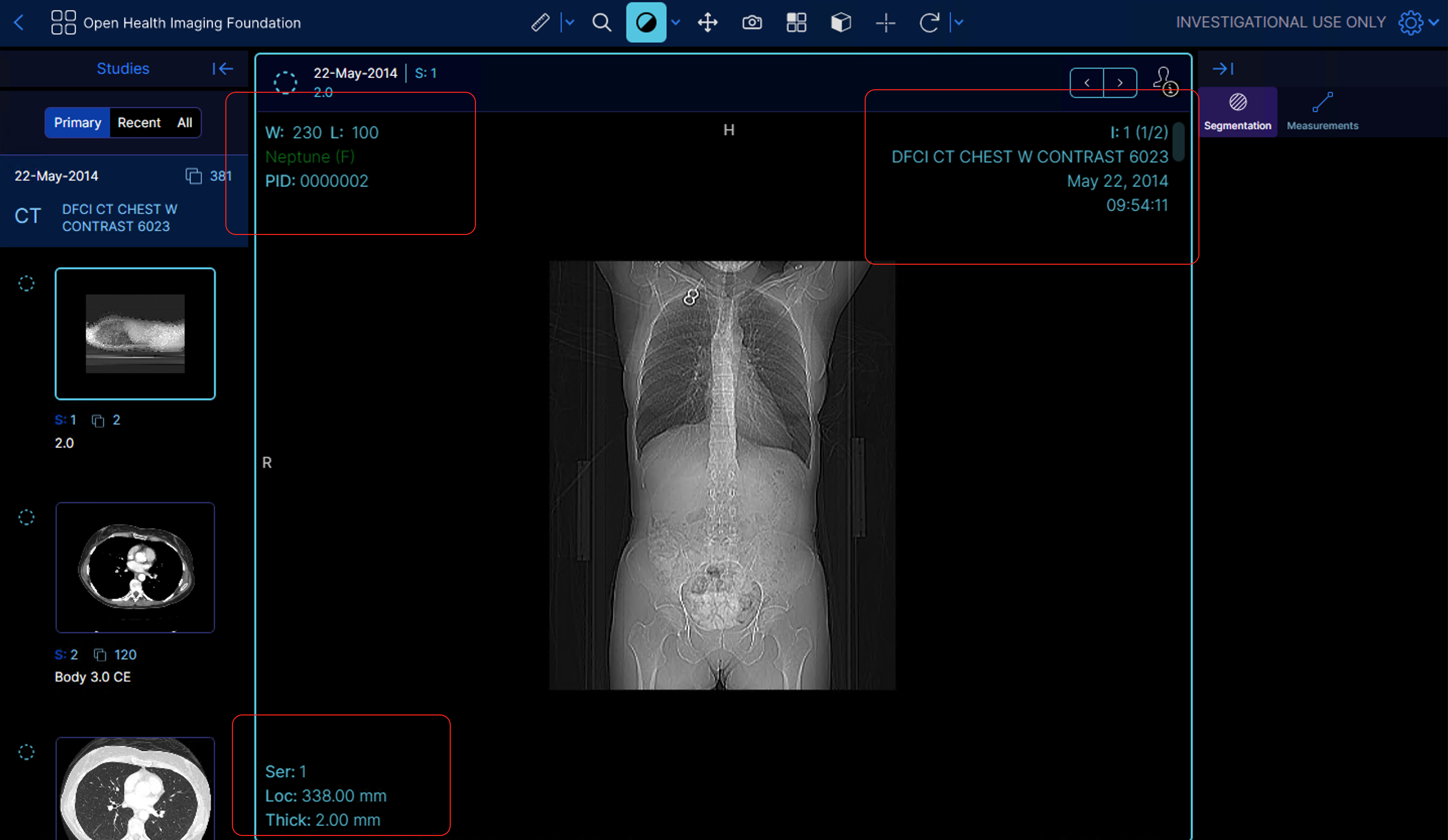Collapse the Studies left panel
1448x840 pixels.
(222, 69)
